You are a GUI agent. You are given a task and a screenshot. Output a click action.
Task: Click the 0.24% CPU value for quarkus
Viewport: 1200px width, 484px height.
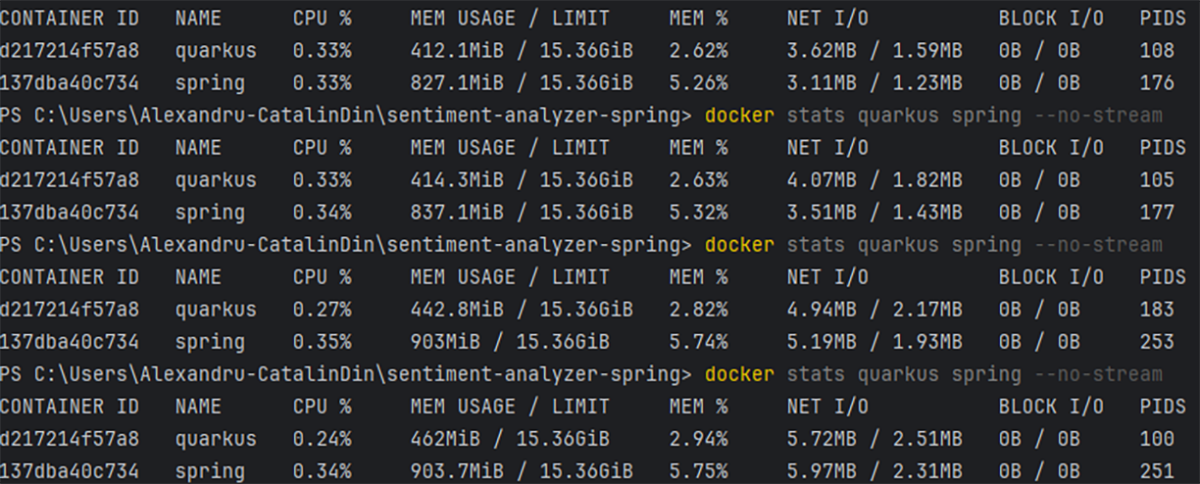click(x=322, y=438)
